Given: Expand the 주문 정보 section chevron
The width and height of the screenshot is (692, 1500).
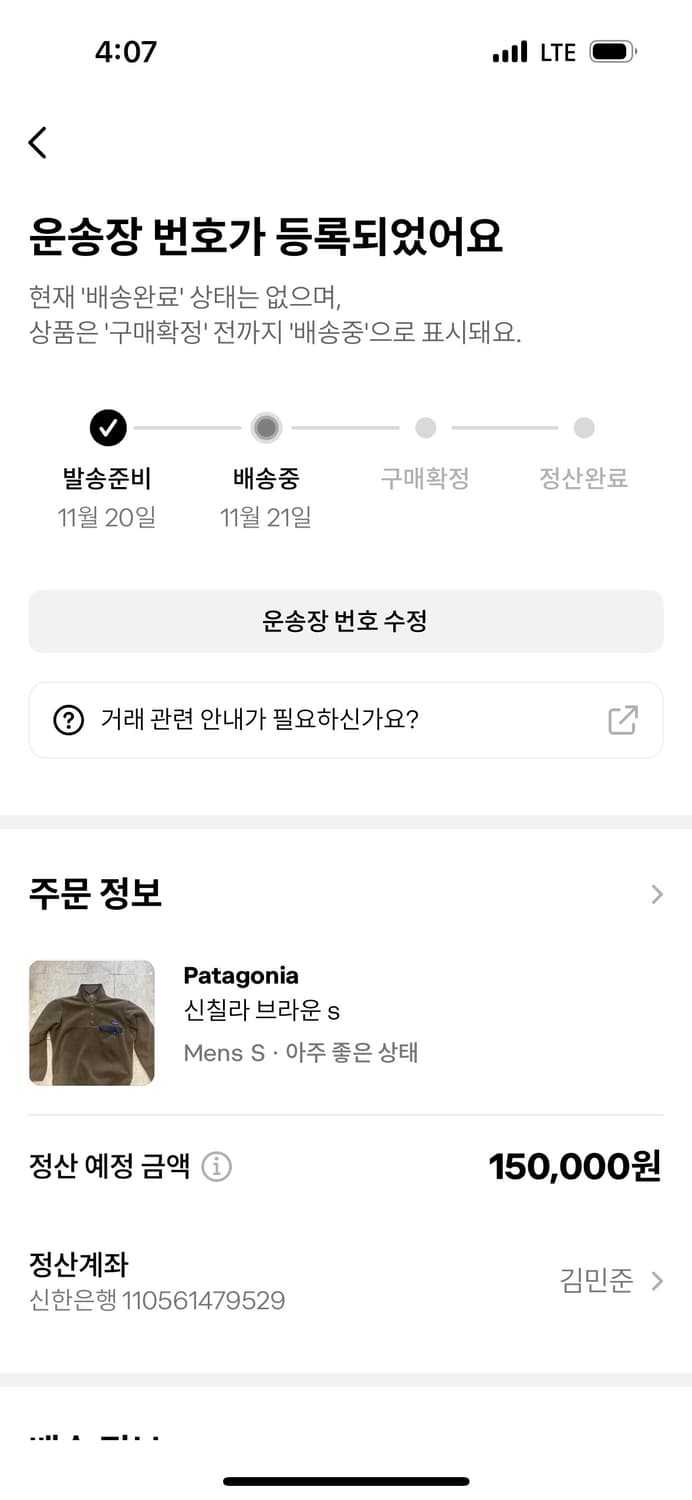Looking at the screenshot, I should [656, 893].
